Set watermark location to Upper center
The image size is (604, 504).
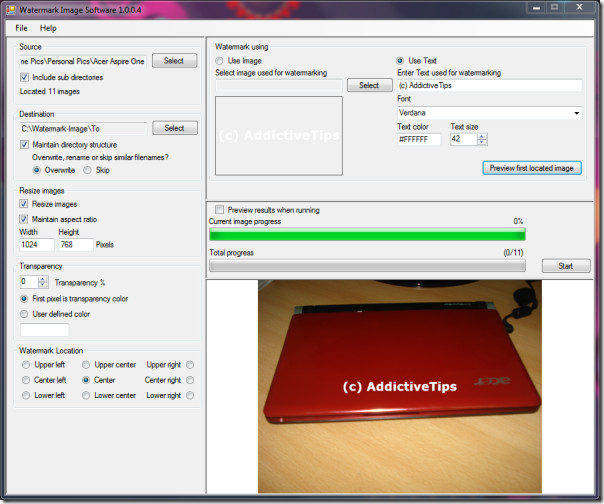pyautogui.click(x=86, y=365)
